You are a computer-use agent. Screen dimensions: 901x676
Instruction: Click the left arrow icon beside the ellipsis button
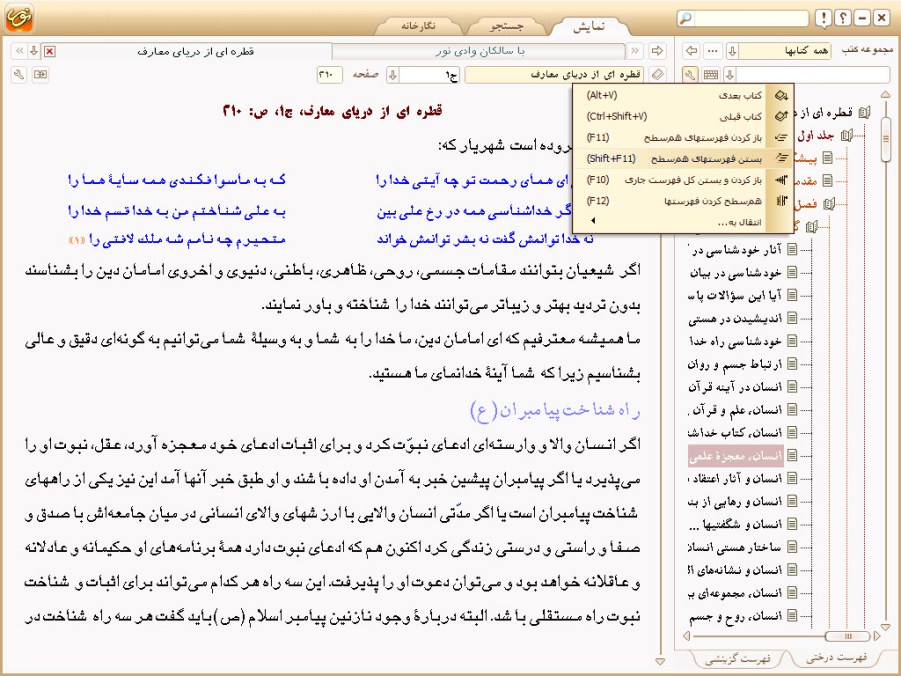(691, 51)
